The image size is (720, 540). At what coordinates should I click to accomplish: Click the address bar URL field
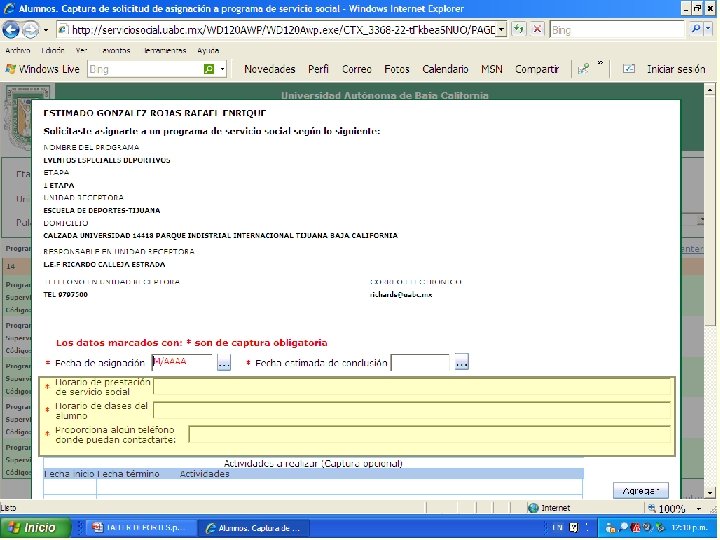(x=282, y=30)
